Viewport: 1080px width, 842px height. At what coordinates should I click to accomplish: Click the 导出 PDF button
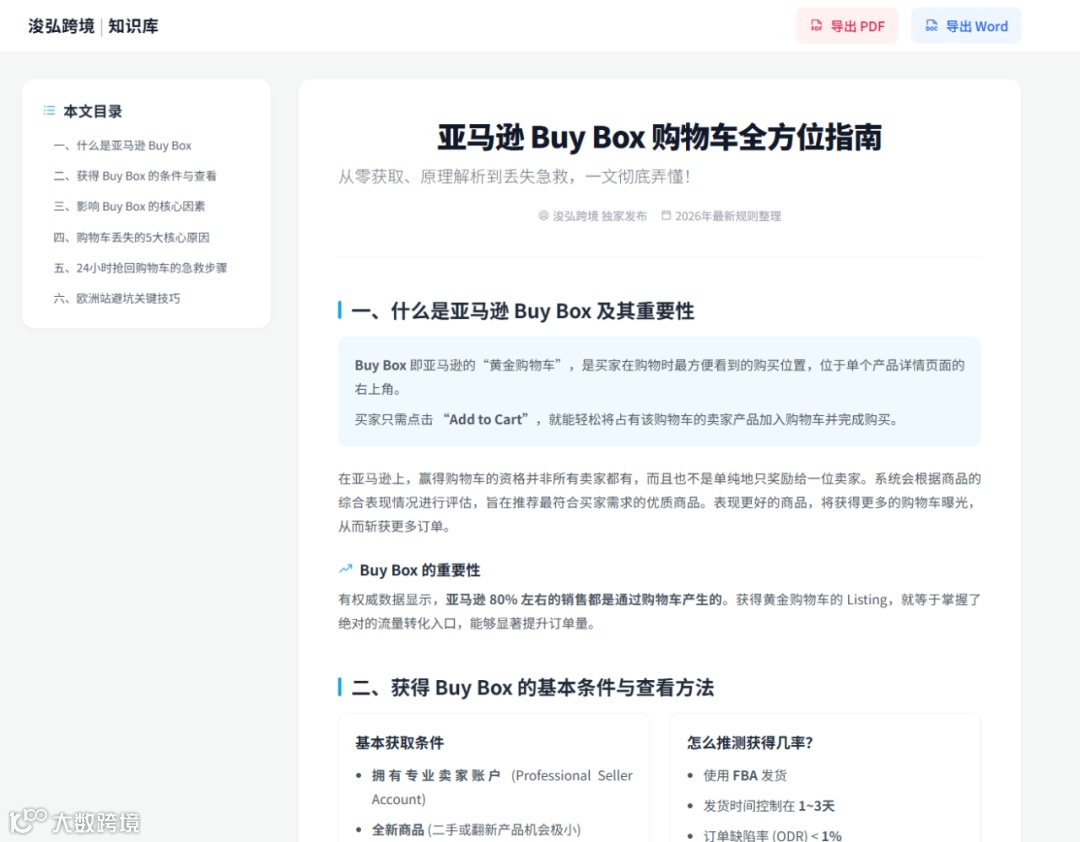[847, 25]
